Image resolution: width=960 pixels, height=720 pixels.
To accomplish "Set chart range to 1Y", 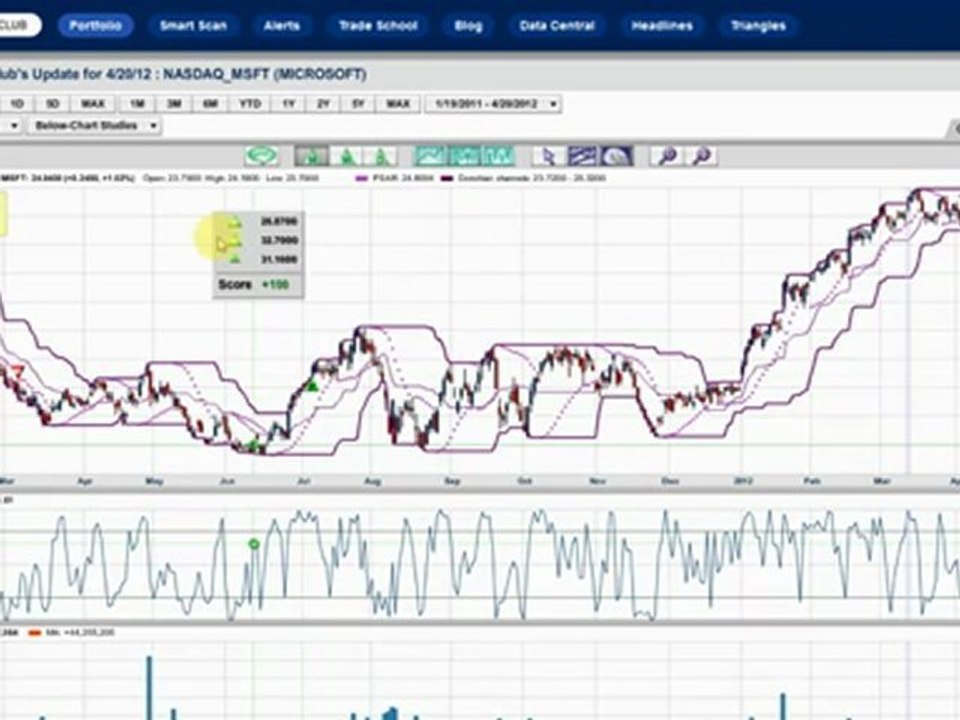I will [288, 104].
